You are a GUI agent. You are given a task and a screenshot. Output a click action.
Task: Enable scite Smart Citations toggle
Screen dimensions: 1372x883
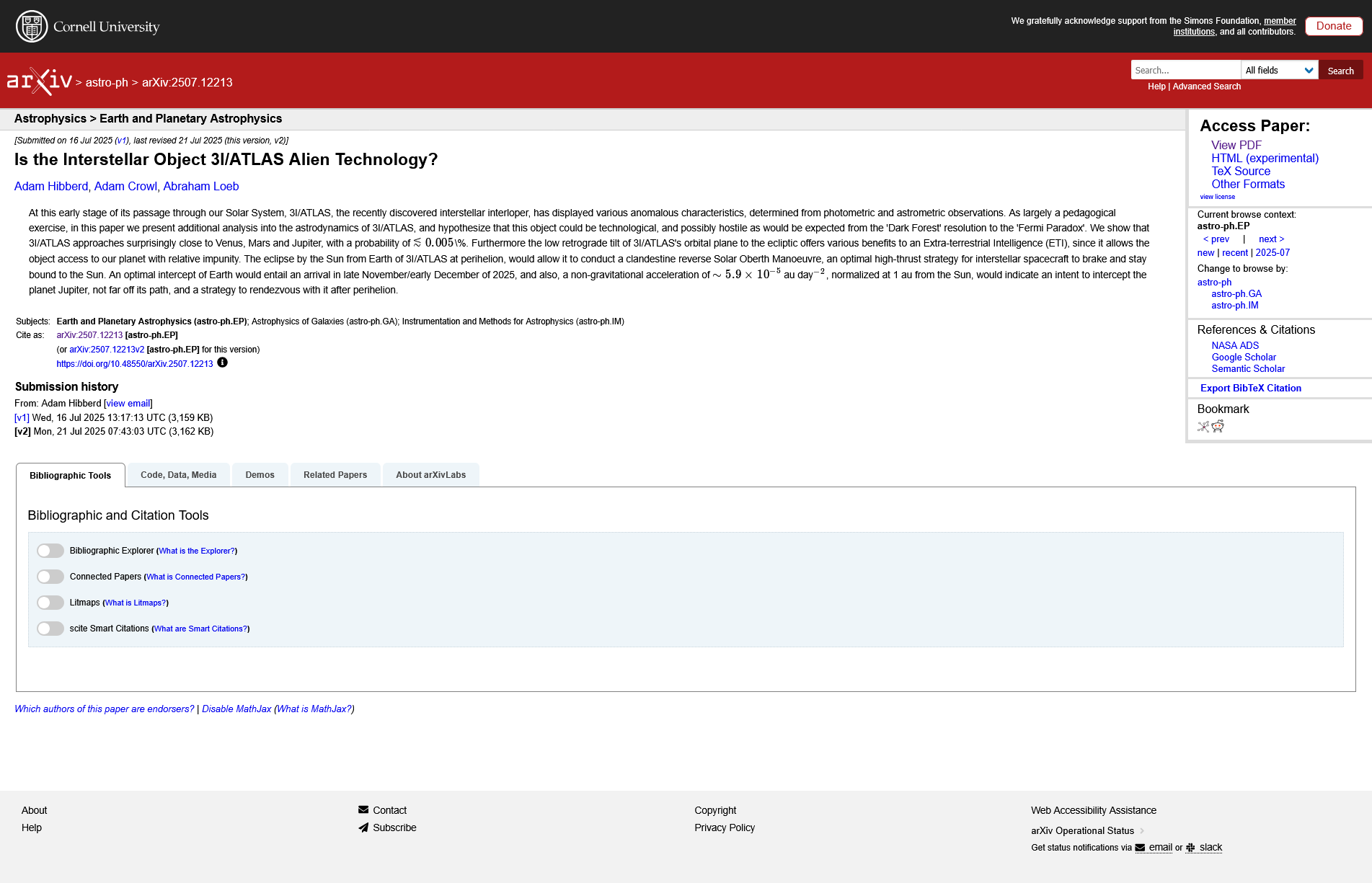pyautogui.click(x=50, y=629)
